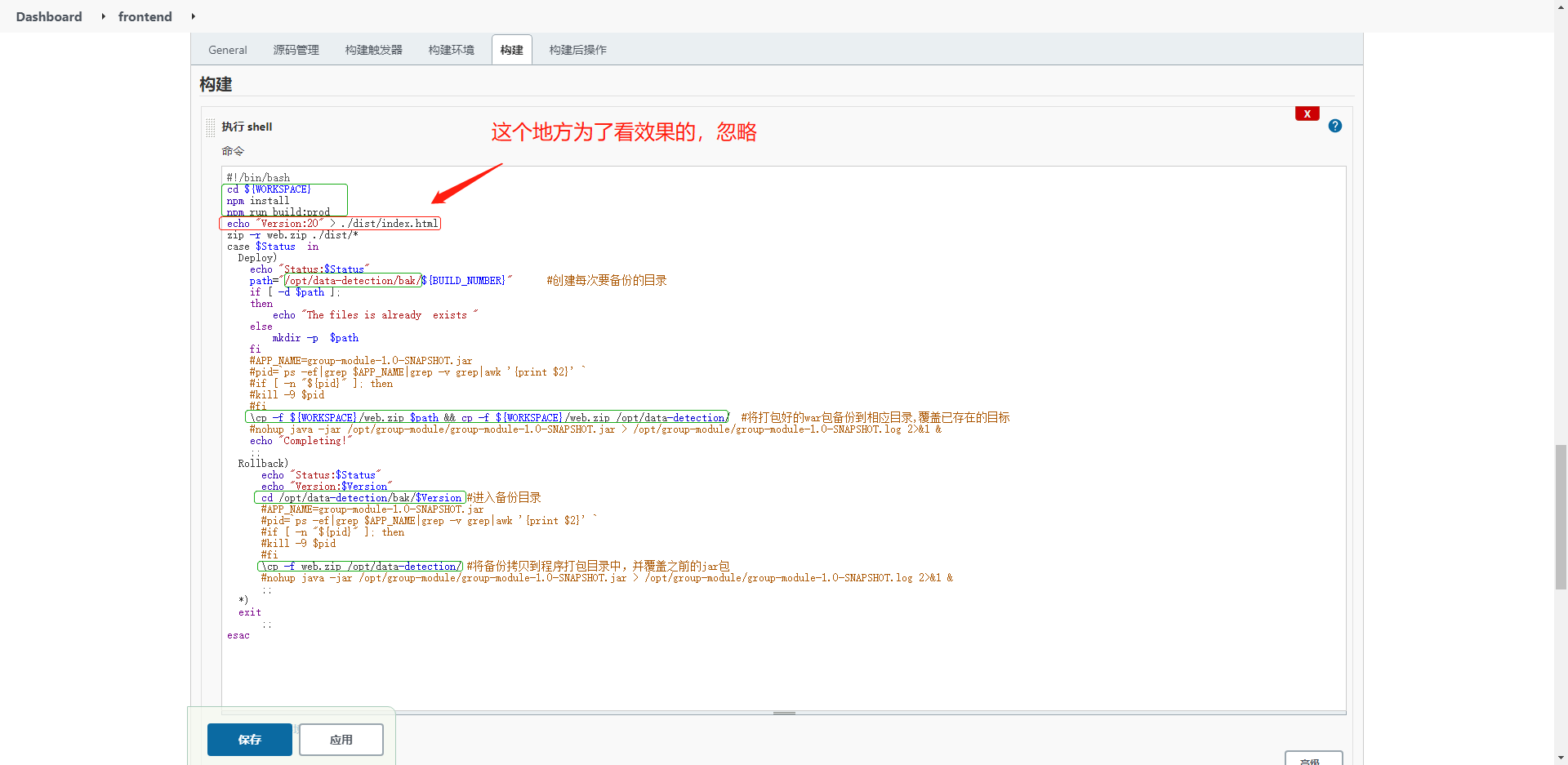Click the resize grip below the command box
This screenshot has height=765, width=1568.
pyautogui.click(x=784, y=713)
